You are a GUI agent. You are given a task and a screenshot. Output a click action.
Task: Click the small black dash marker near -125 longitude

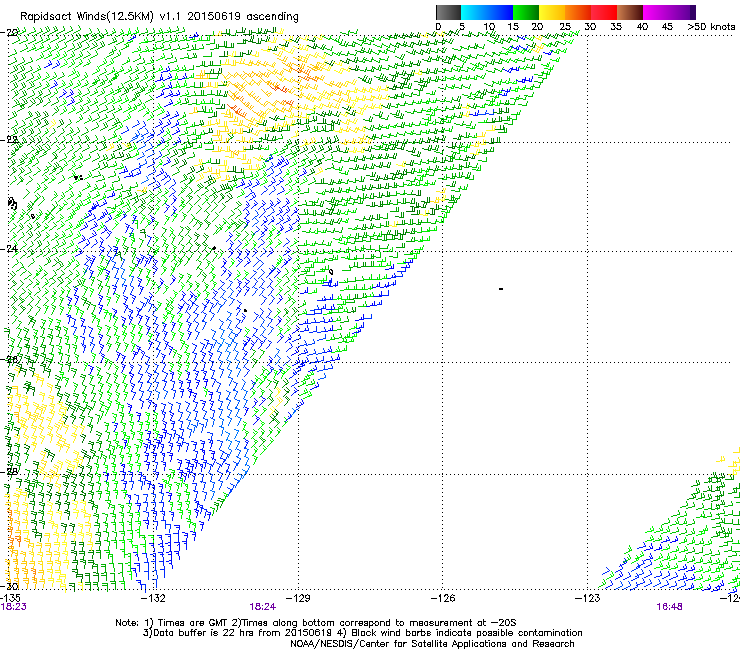coord(501,288)
